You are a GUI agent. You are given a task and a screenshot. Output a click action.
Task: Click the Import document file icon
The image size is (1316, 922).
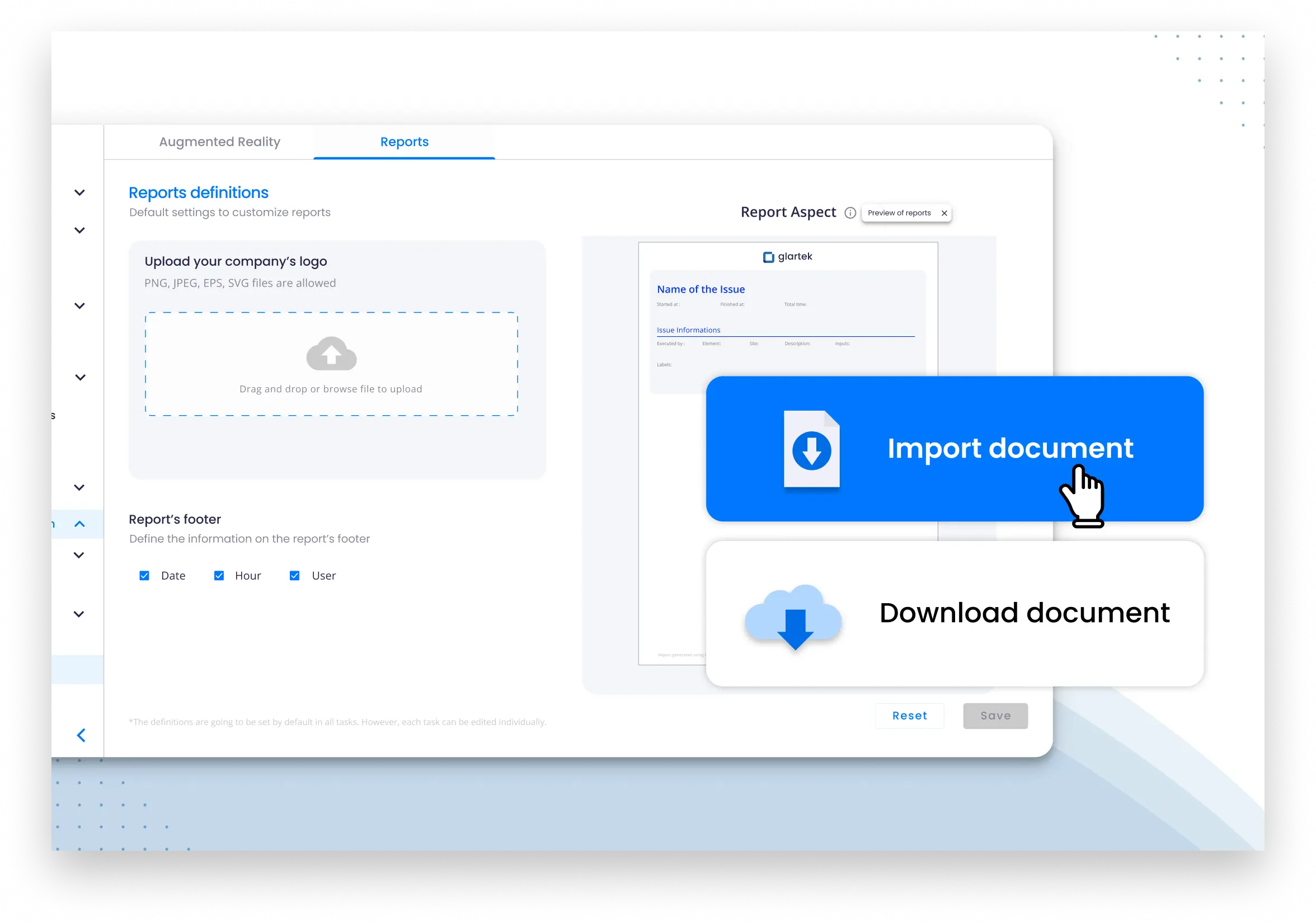coord(811,449)
